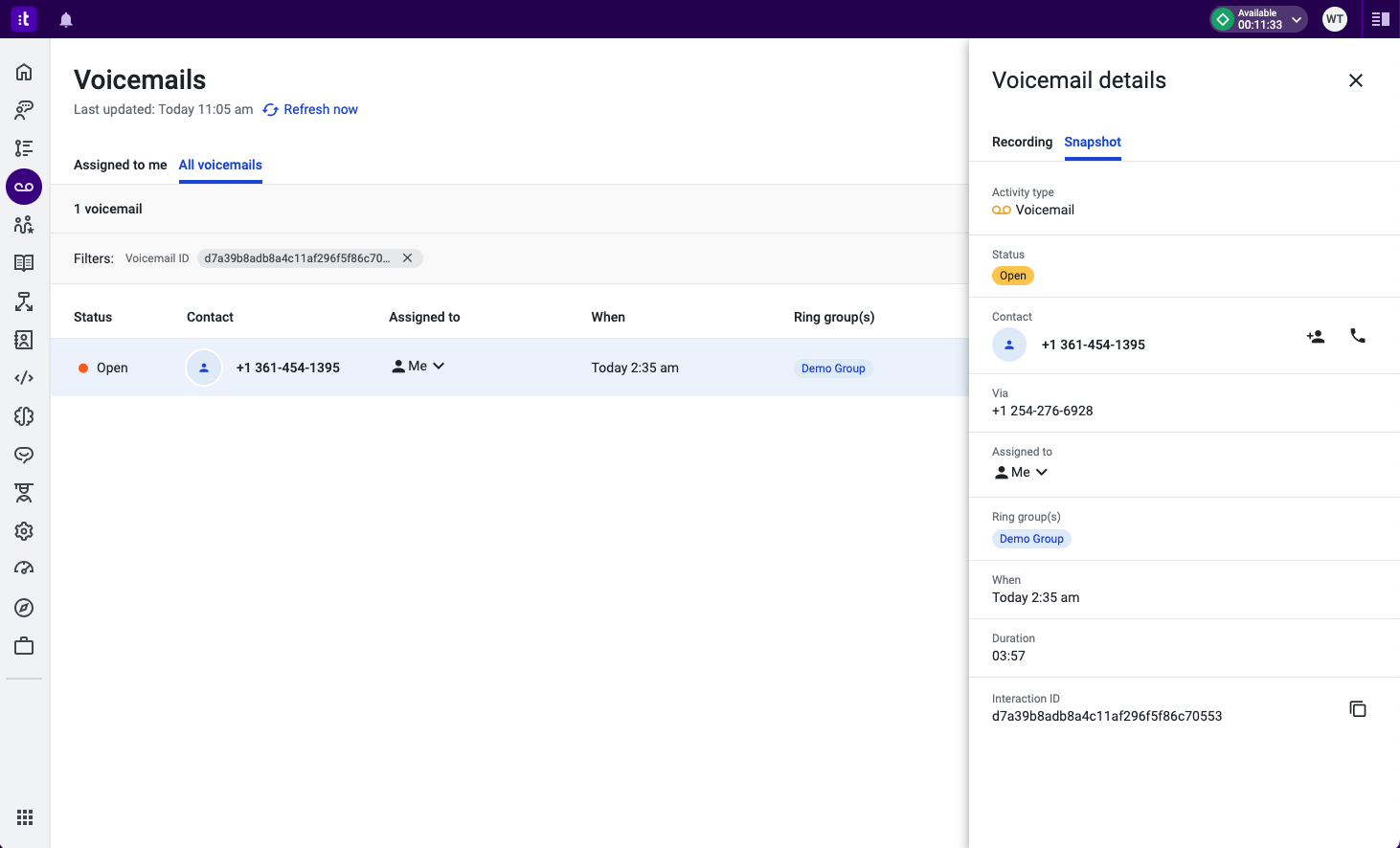This screenshot has width=1400, height=848.
Task: Click the When column header
Action: 608,317
